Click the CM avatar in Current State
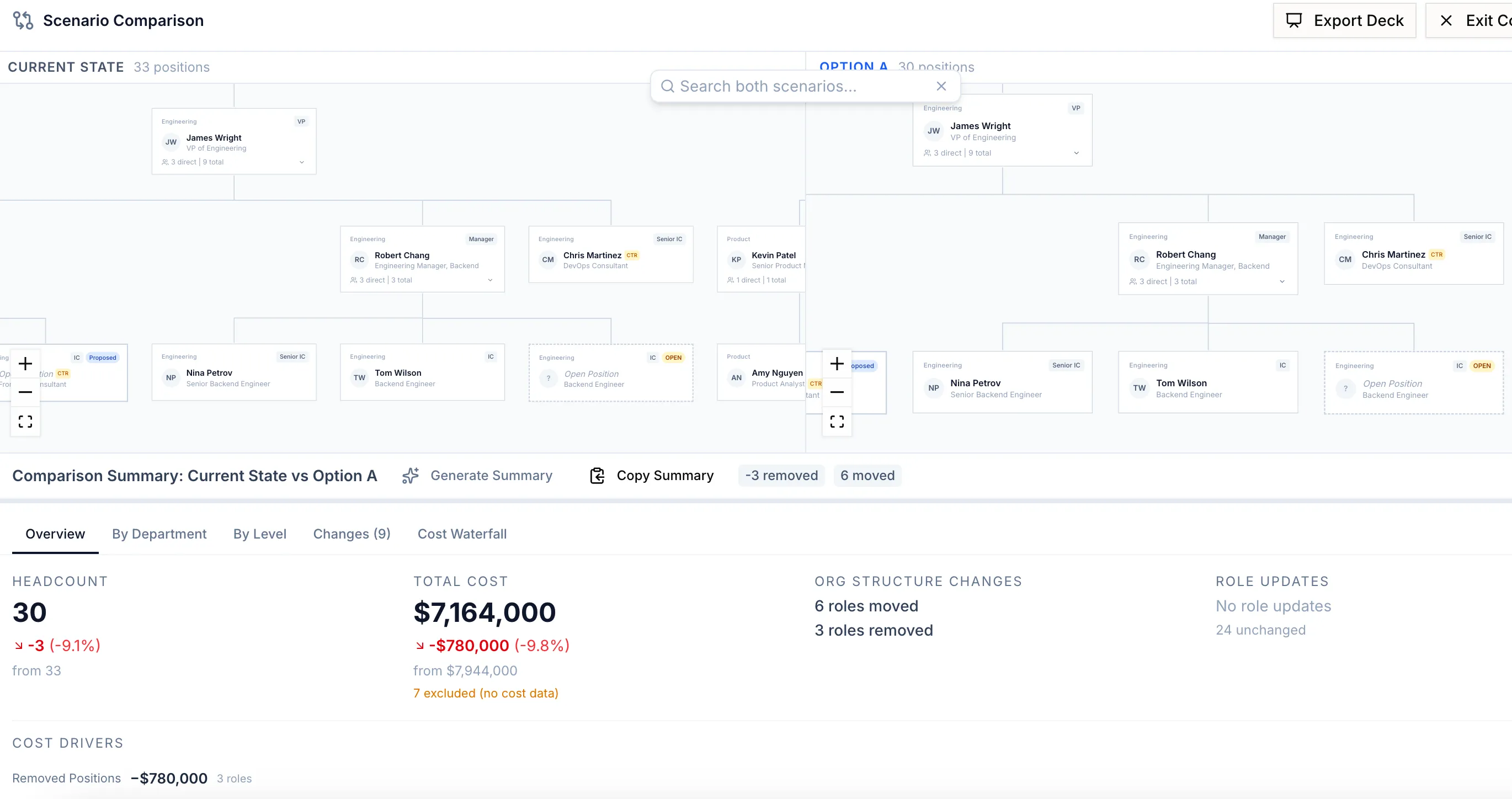Image resolution: width=1512 pixels, height=799 pixels. [547, 259]
